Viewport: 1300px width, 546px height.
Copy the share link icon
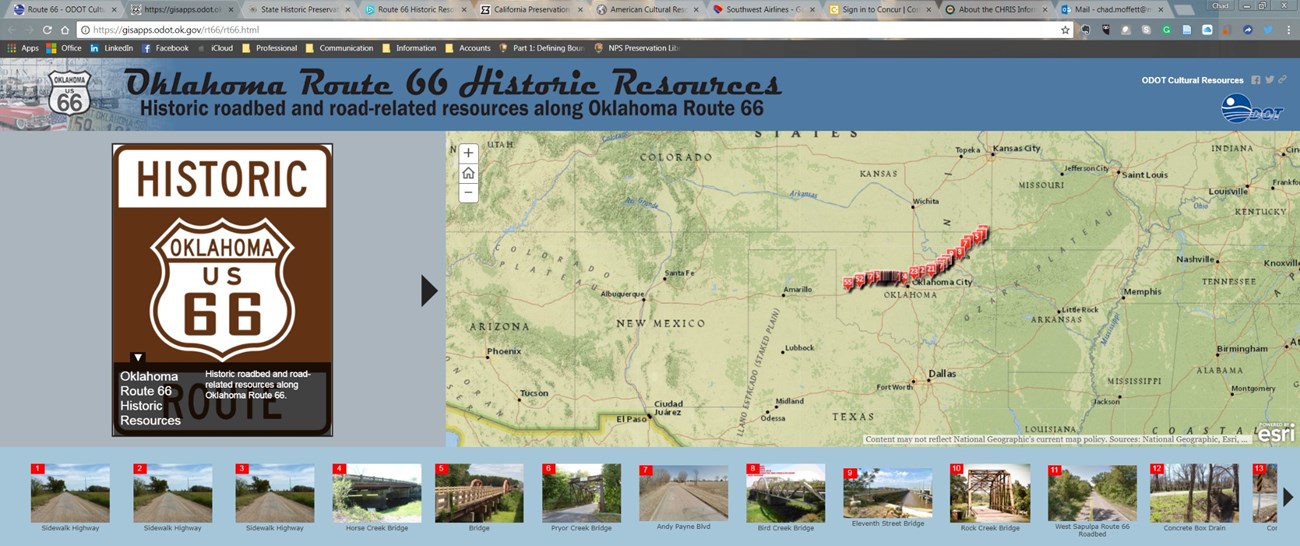1282,80
